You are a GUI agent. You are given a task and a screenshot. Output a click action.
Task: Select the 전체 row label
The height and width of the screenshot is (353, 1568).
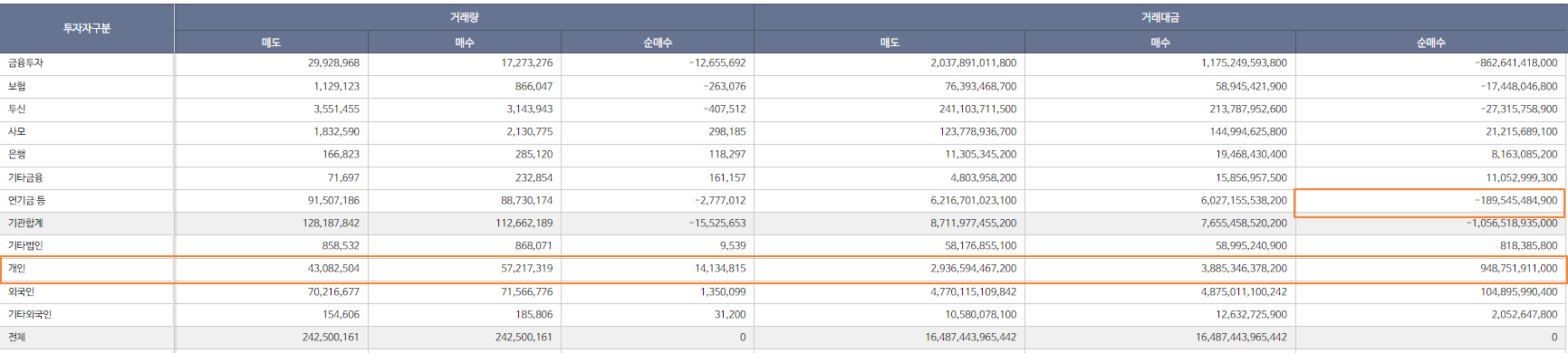17,337
